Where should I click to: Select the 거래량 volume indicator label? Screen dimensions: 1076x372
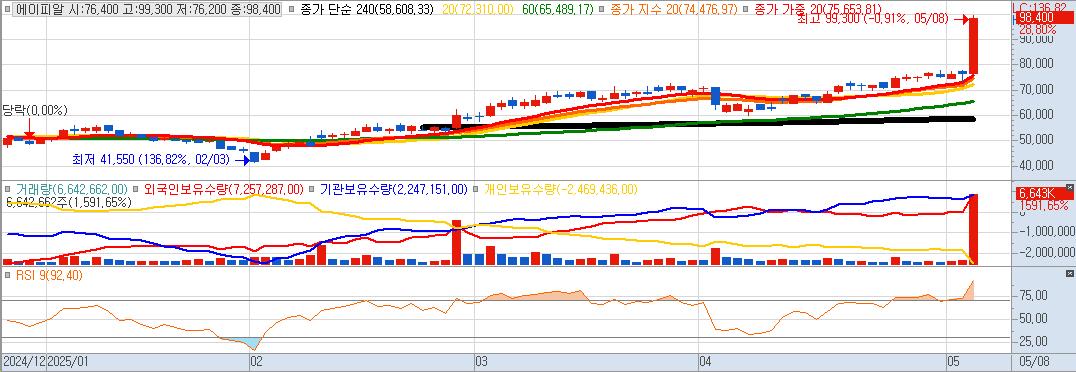71,189
